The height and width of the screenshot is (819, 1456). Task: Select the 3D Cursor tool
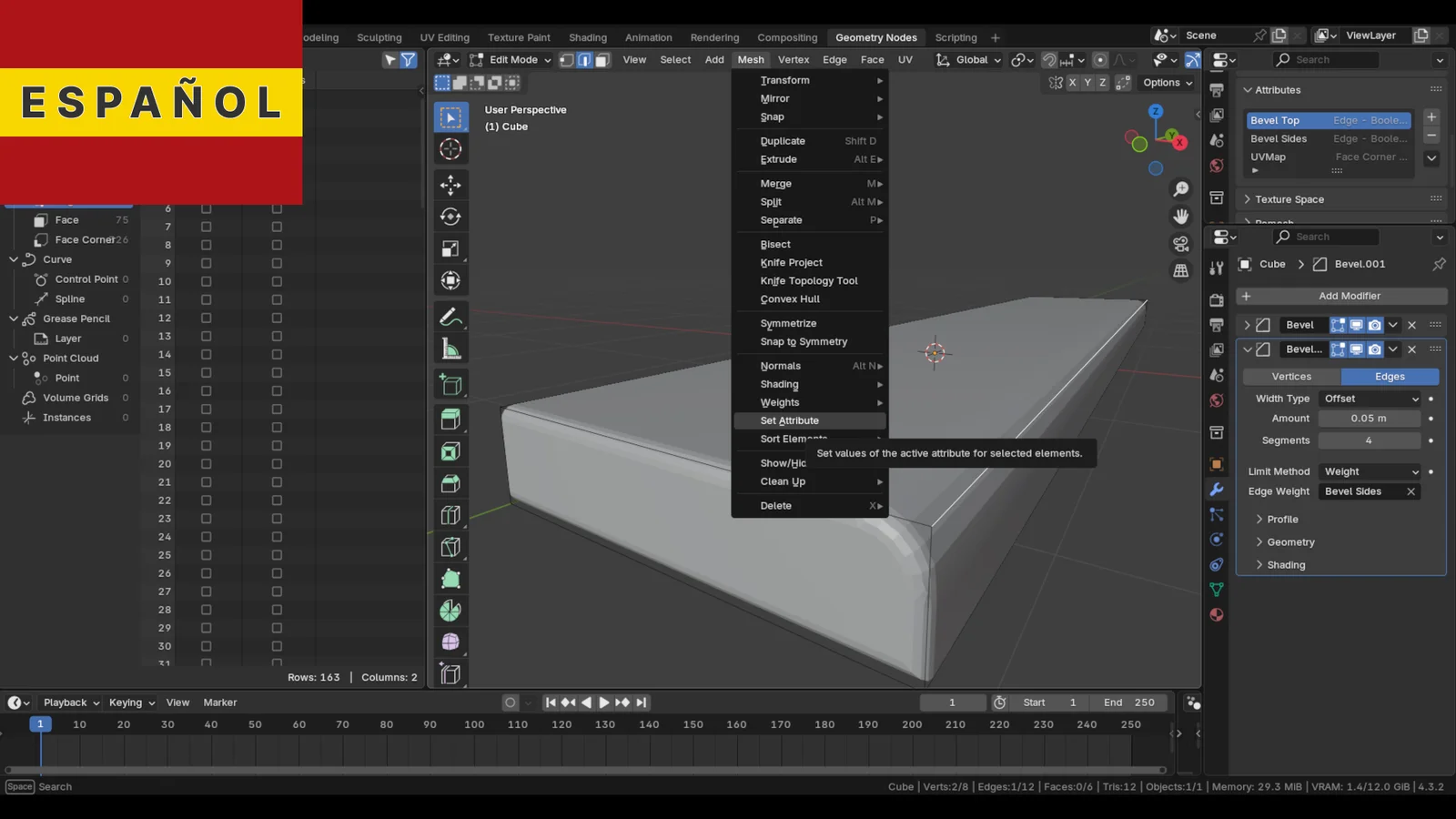tap(450, 149)
